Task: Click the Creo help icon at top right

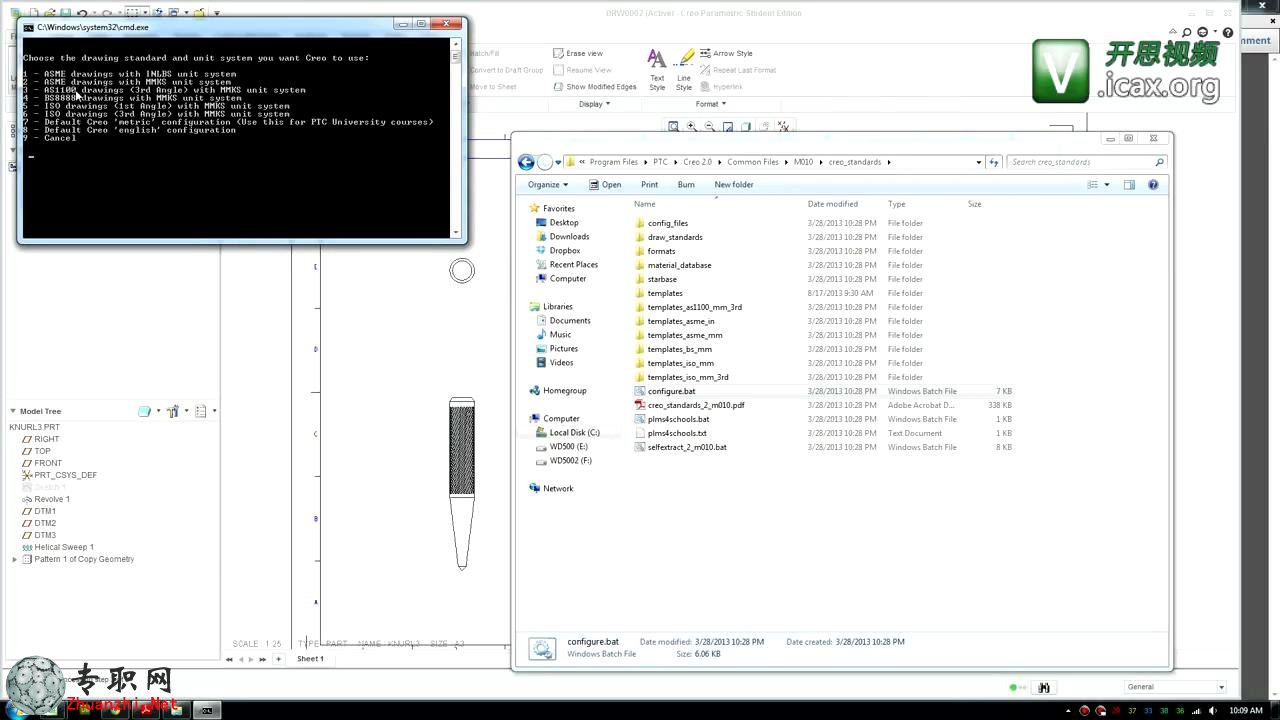Action: pos(1228,33)
